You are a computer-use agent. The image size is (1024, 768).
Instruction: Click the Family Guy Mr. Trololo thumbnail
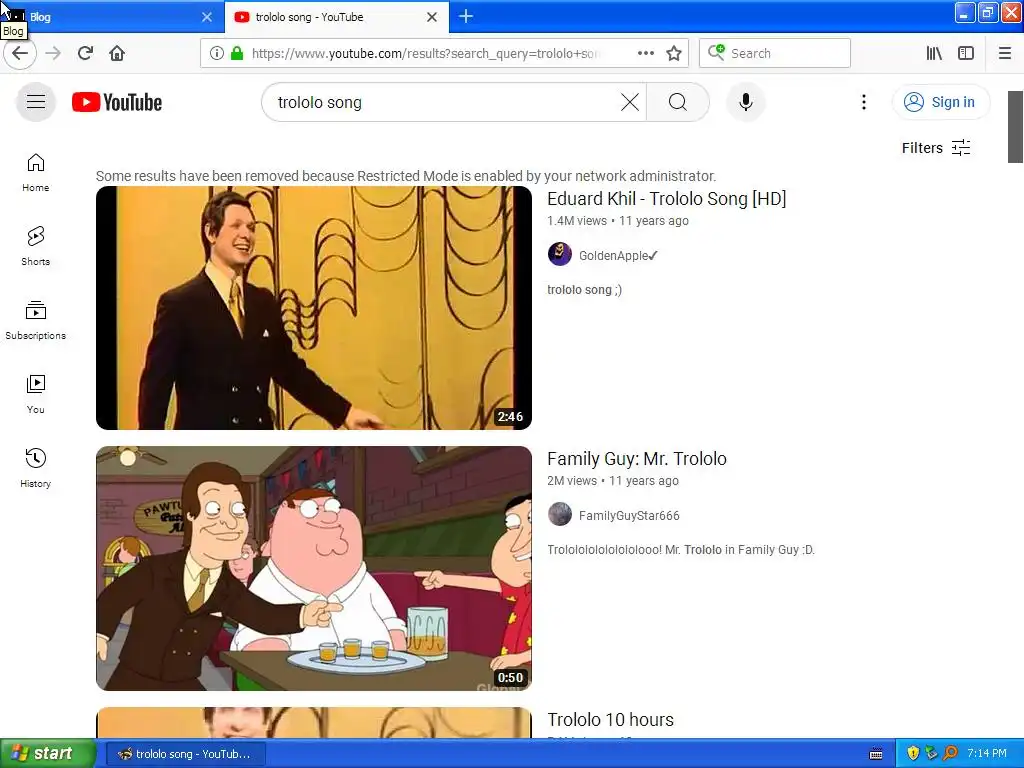[314, 568]
